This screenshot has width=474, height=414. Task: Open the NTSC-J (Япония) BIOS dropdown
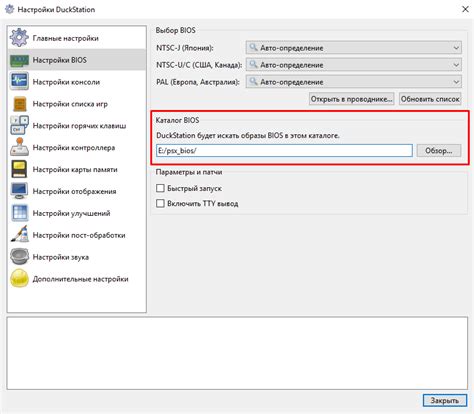click(354, 48)
